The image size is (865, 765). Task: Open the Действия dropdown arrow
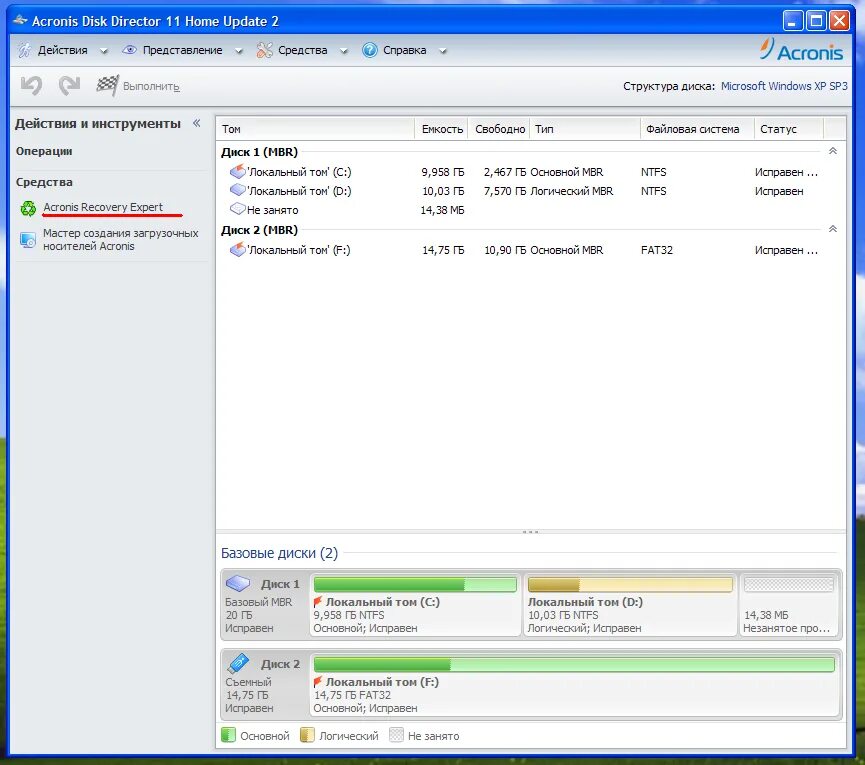103,51
